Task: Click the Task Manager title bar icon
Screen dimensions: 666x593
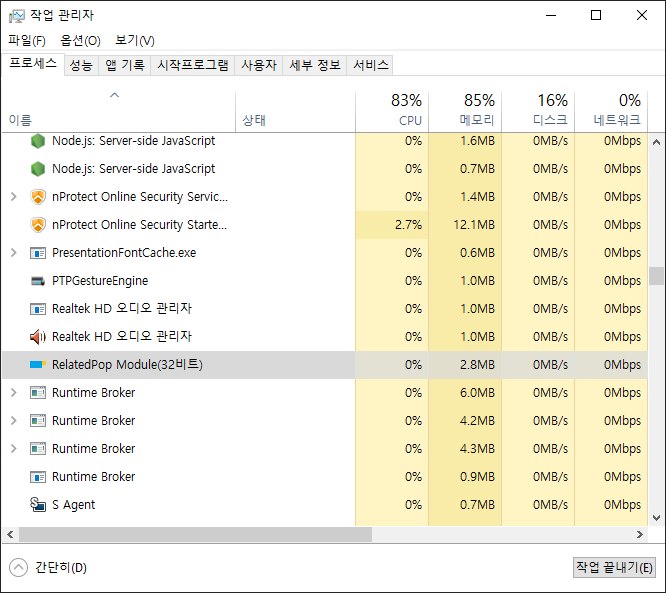Action: (x=17, y=16)
